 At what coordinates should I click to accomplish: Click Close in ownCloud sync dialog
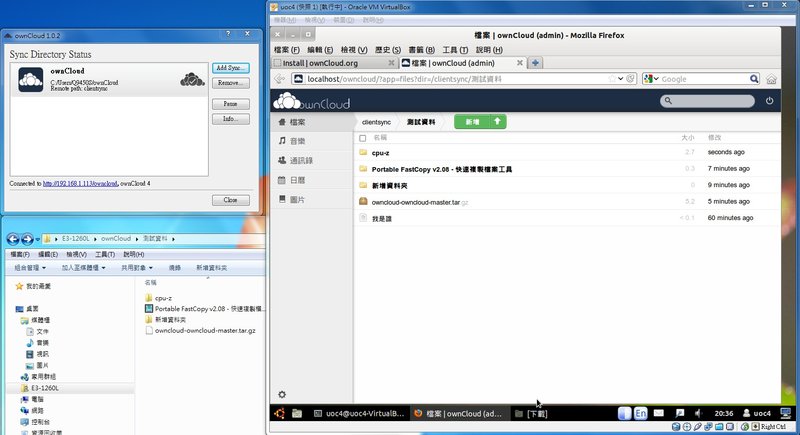pyautogui.click(x=231, y=200)
